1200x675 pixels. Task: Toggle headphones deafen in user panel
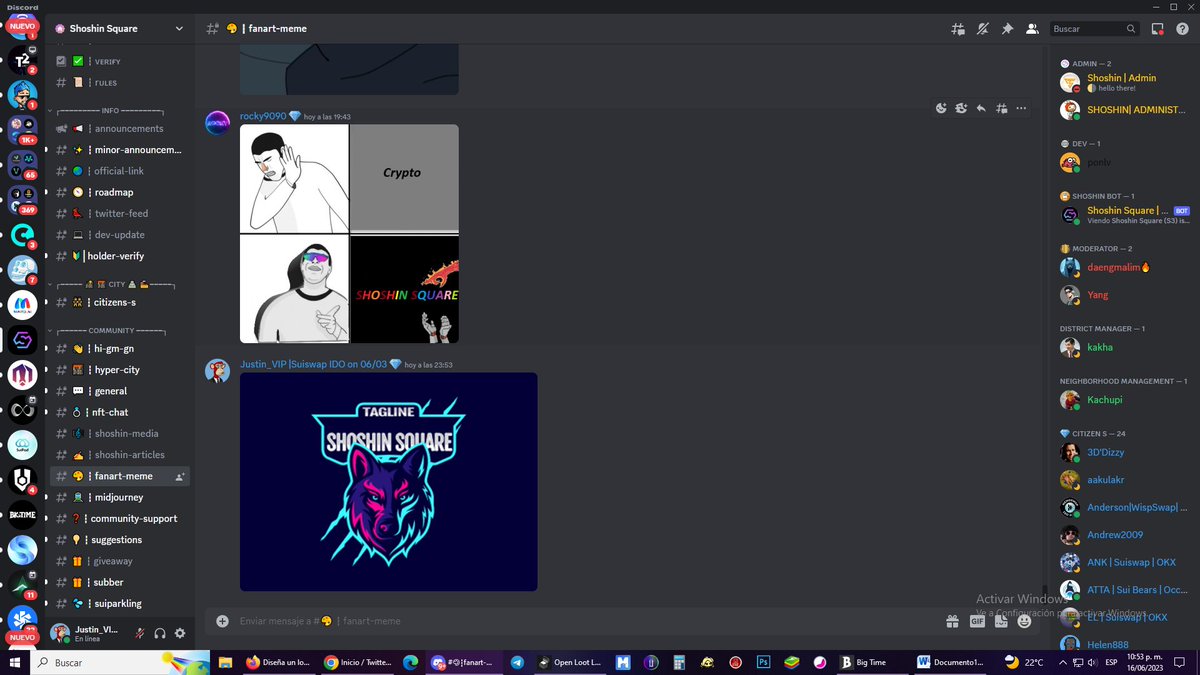pyautogui.click(x=160, y=633)
